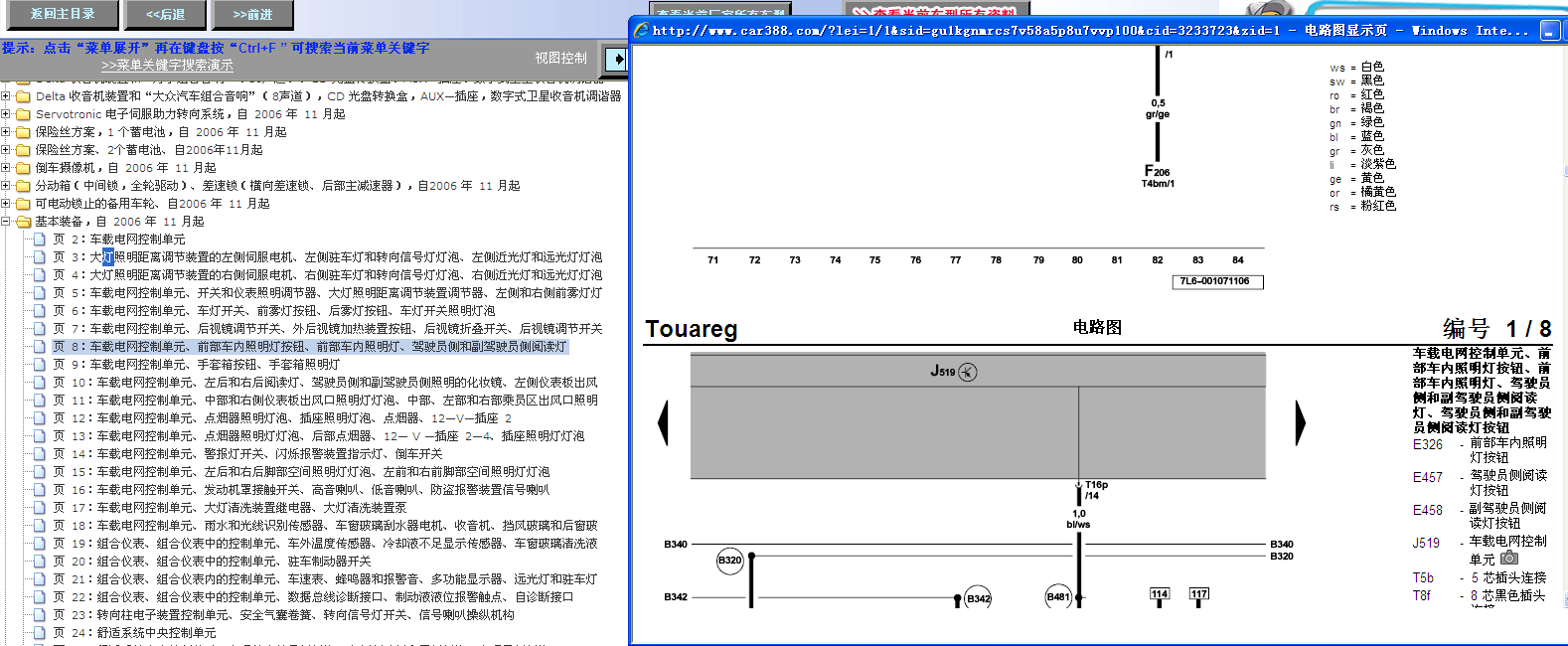
Task: Click the folder icon of 分动箱 row
Action: tap(24, 186)
